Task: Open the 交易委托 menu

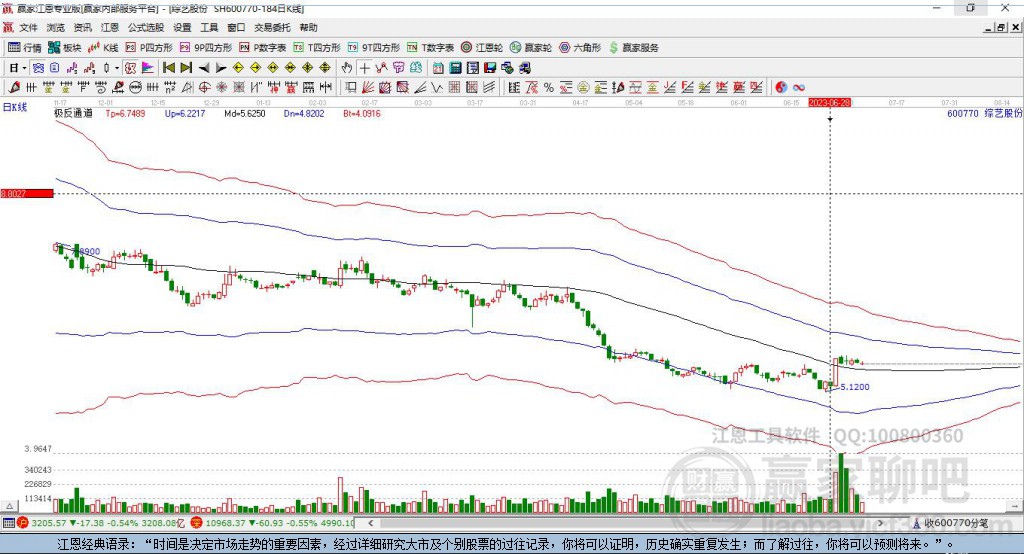Action: [272, 27]
